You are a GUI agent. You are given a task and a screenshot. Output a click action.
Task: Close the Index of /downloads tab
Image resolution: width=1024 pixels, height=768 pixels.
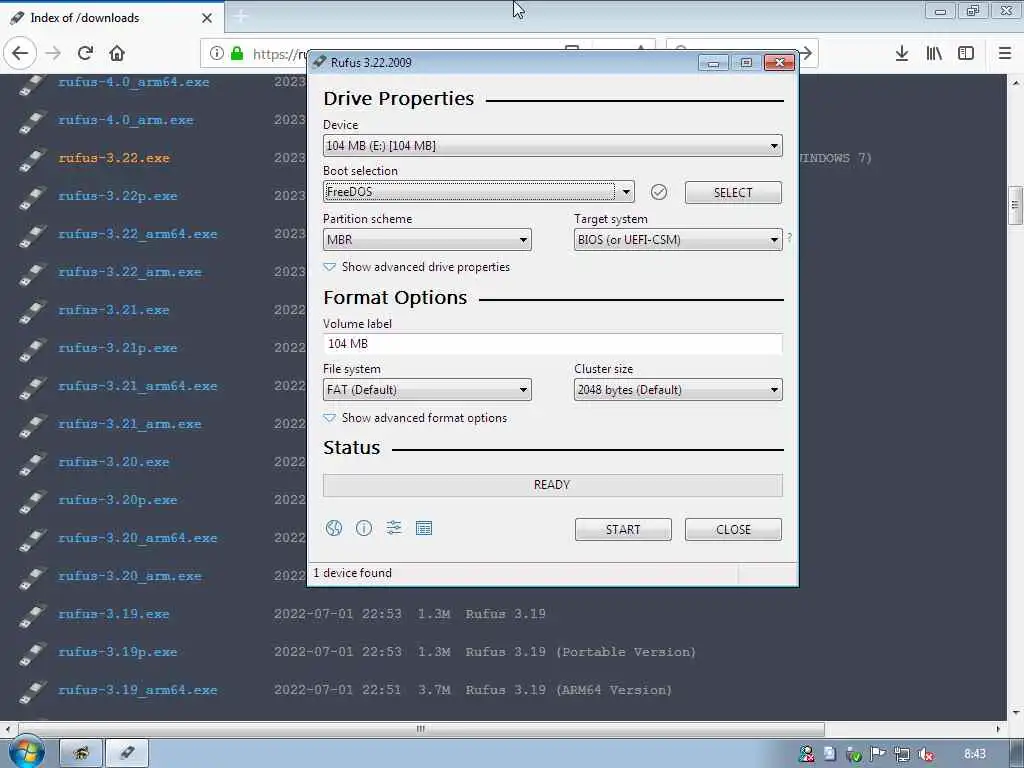coord(207,18)
